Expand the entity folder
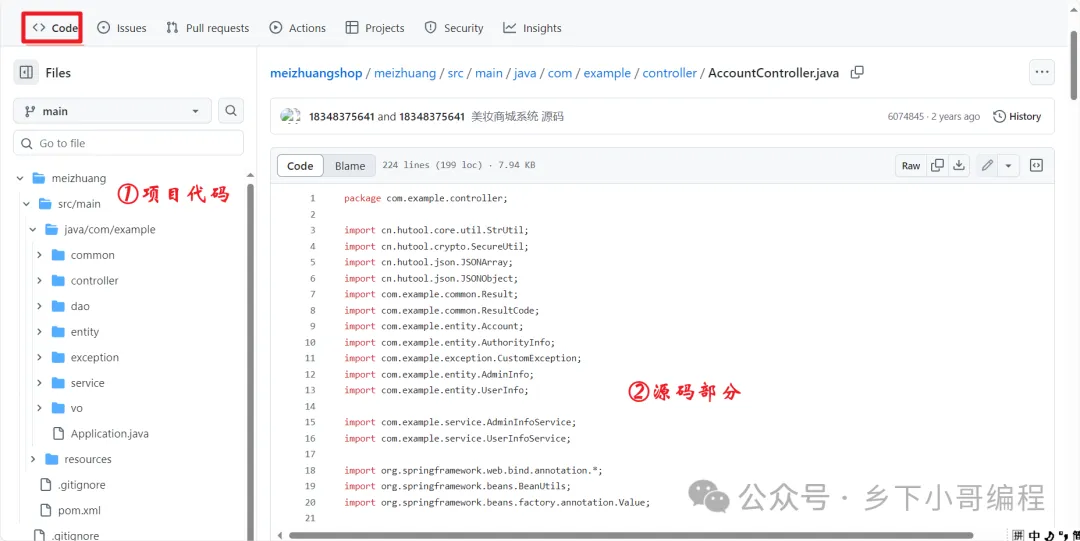1080x541 pixels. click(39, 331)
